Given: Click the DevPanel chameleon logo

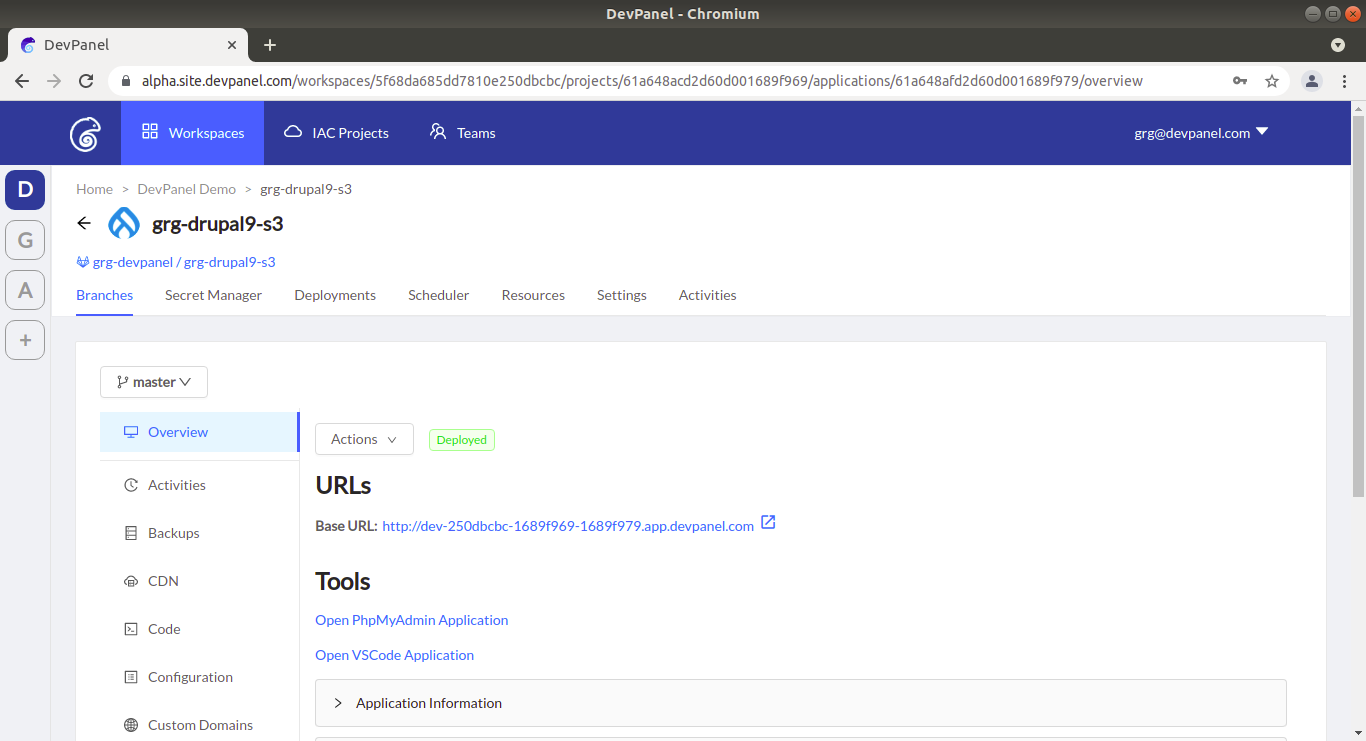Looking at the screenshot, I should 86,133.
